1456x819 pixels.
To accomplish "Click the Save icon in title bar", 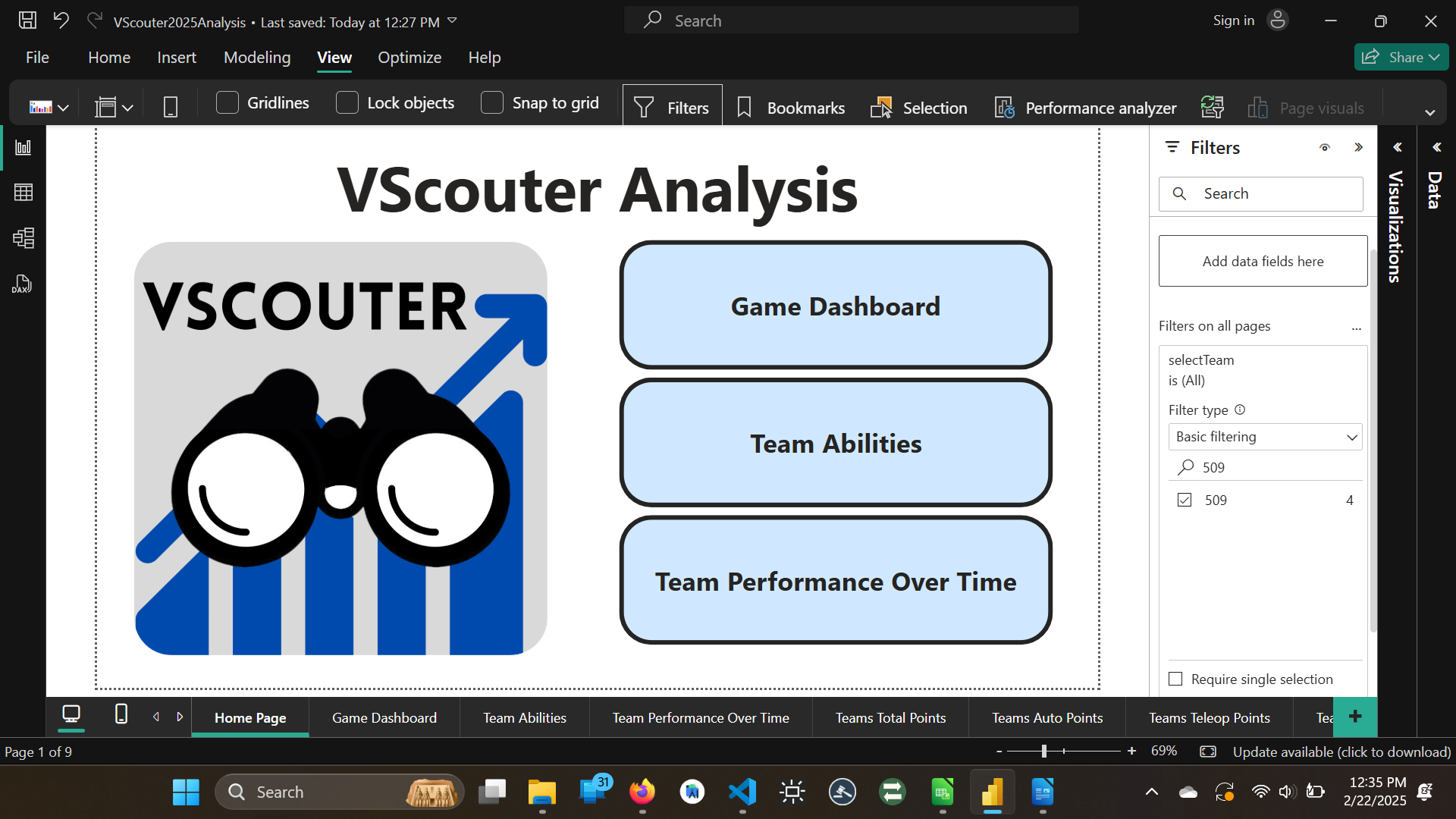I will 27,20.
